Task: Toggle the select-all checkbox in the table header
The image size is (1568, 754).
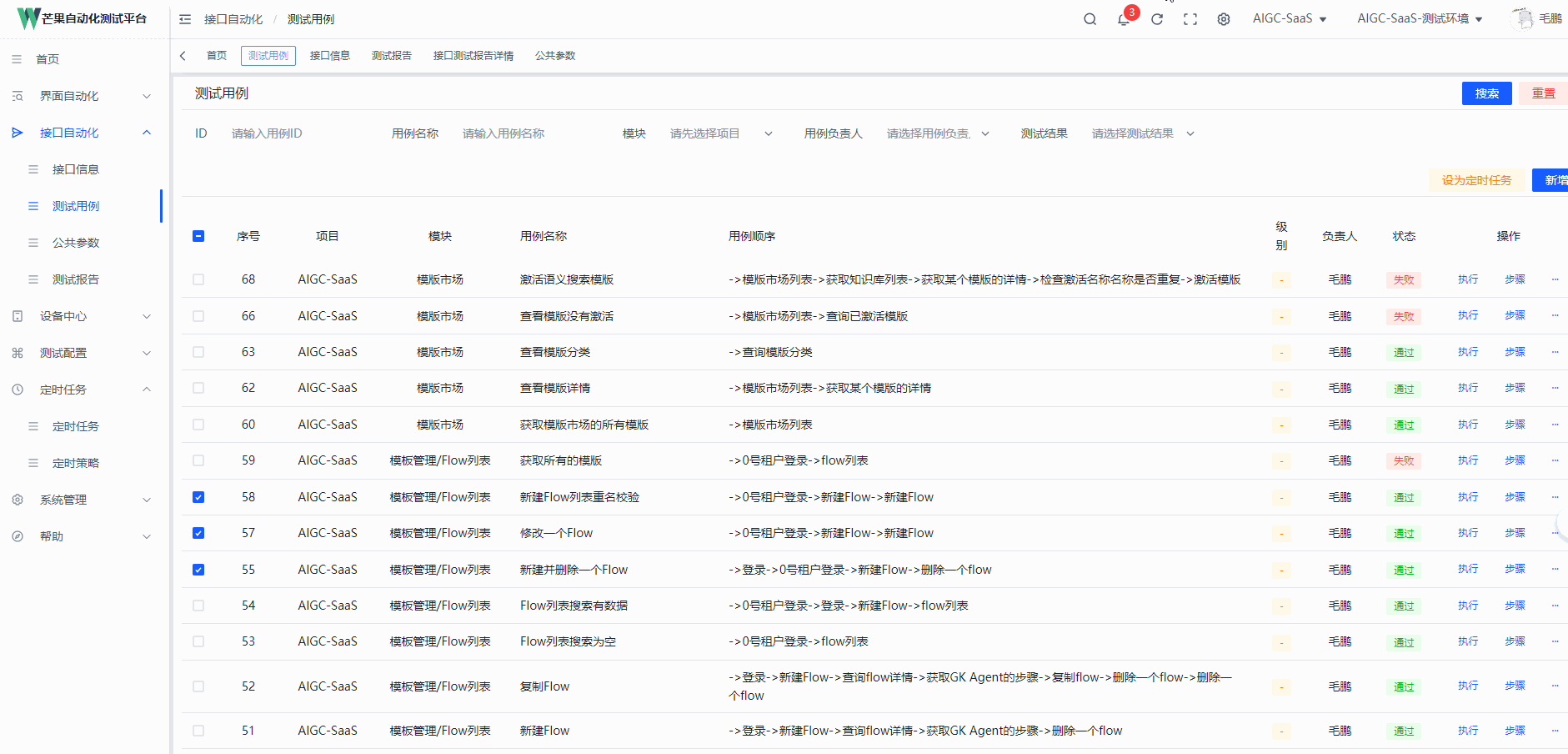Action: (x=198, y=236)
